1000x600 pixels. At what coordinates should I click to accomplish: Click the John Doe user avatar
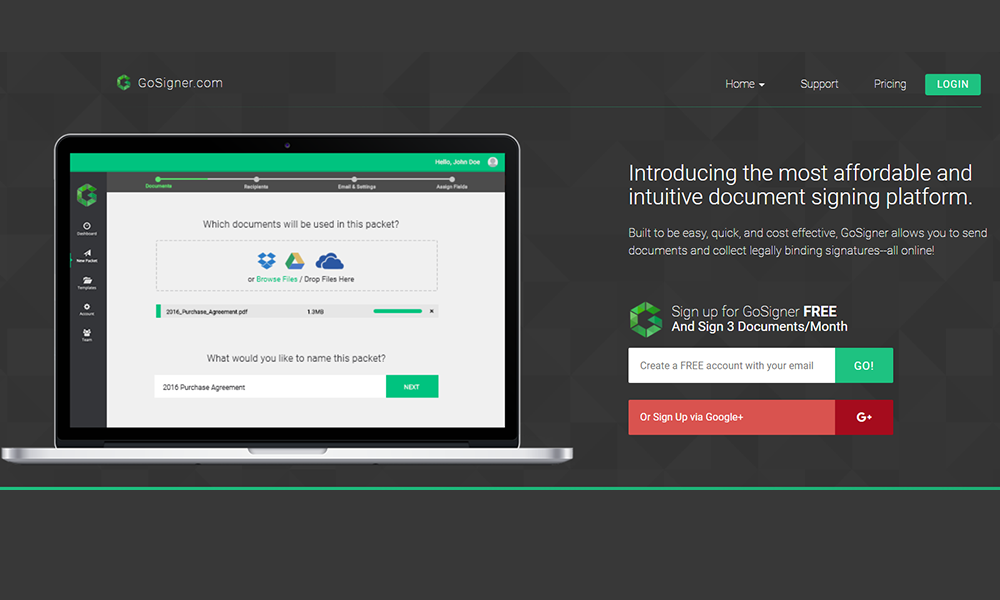(x=493, y=162)
